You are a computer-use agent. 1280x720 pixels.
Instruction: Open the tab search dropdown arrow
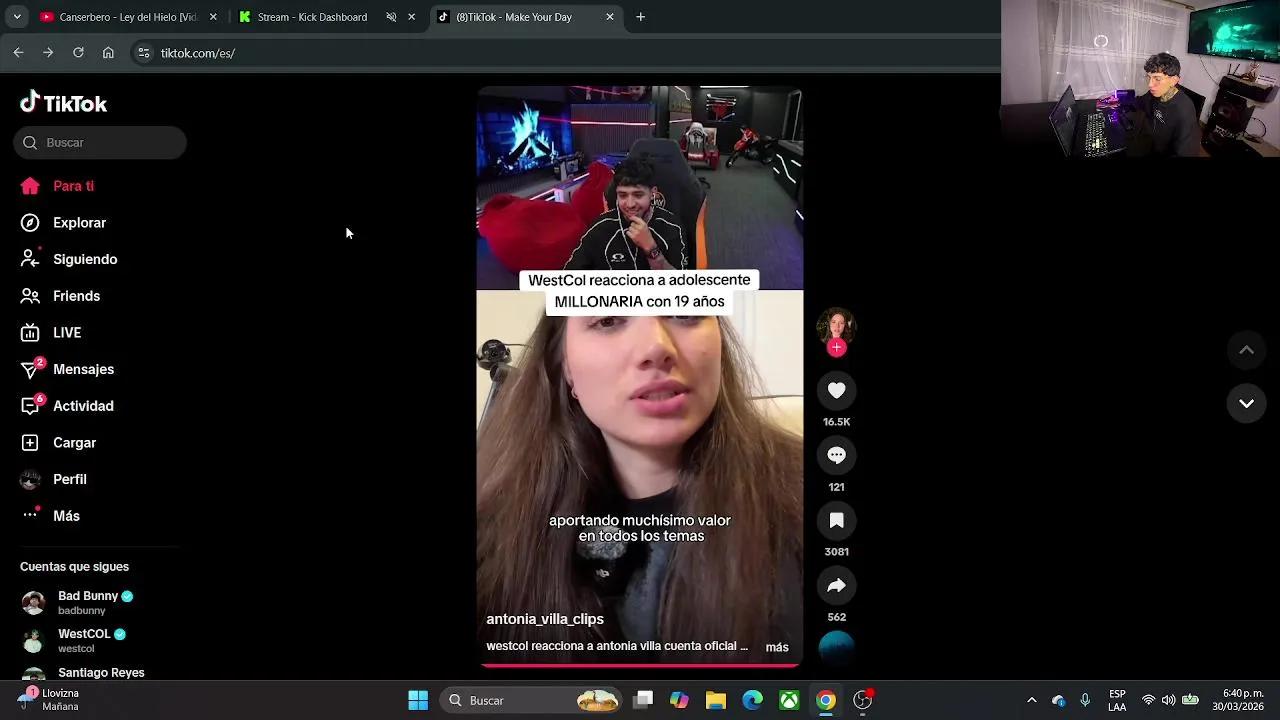(x=17, y=17)
